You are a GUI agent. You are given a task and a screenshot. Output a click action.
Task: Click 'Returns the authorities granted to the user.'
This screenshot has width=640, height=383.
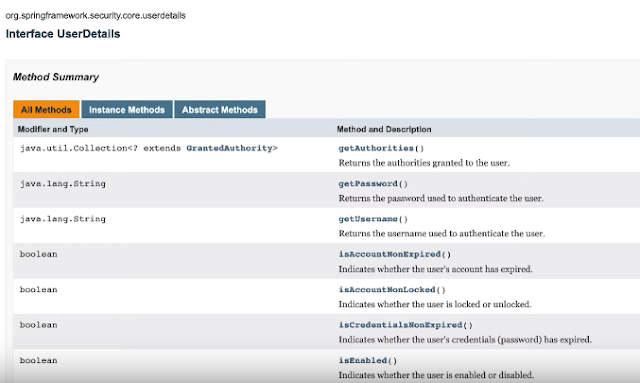(x=424, y=163)
